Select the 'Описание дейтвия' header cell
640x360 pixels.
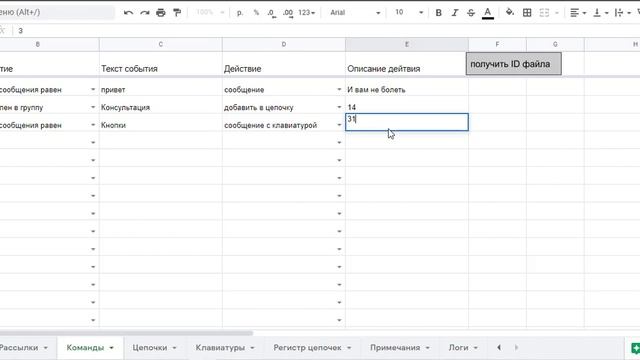pos(406,64)
